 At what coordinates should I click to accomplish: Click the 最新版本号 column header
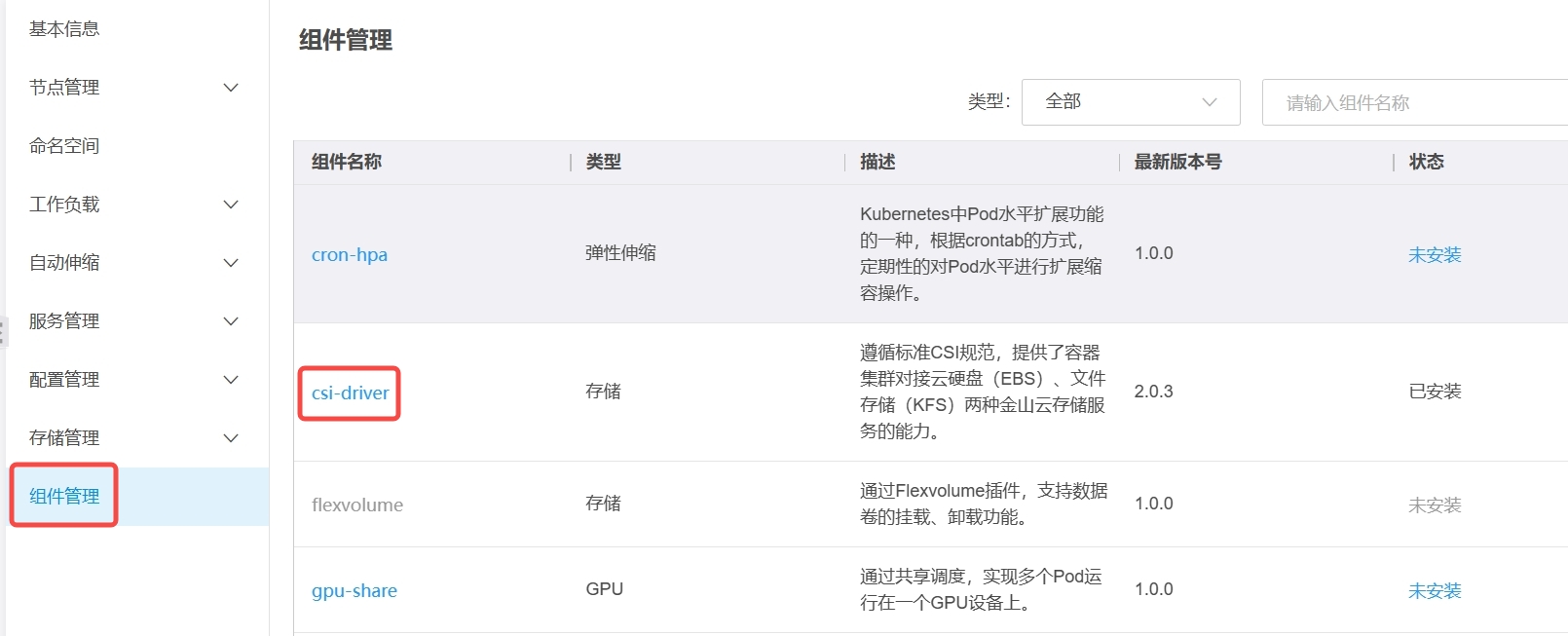tap(1177, 162)
